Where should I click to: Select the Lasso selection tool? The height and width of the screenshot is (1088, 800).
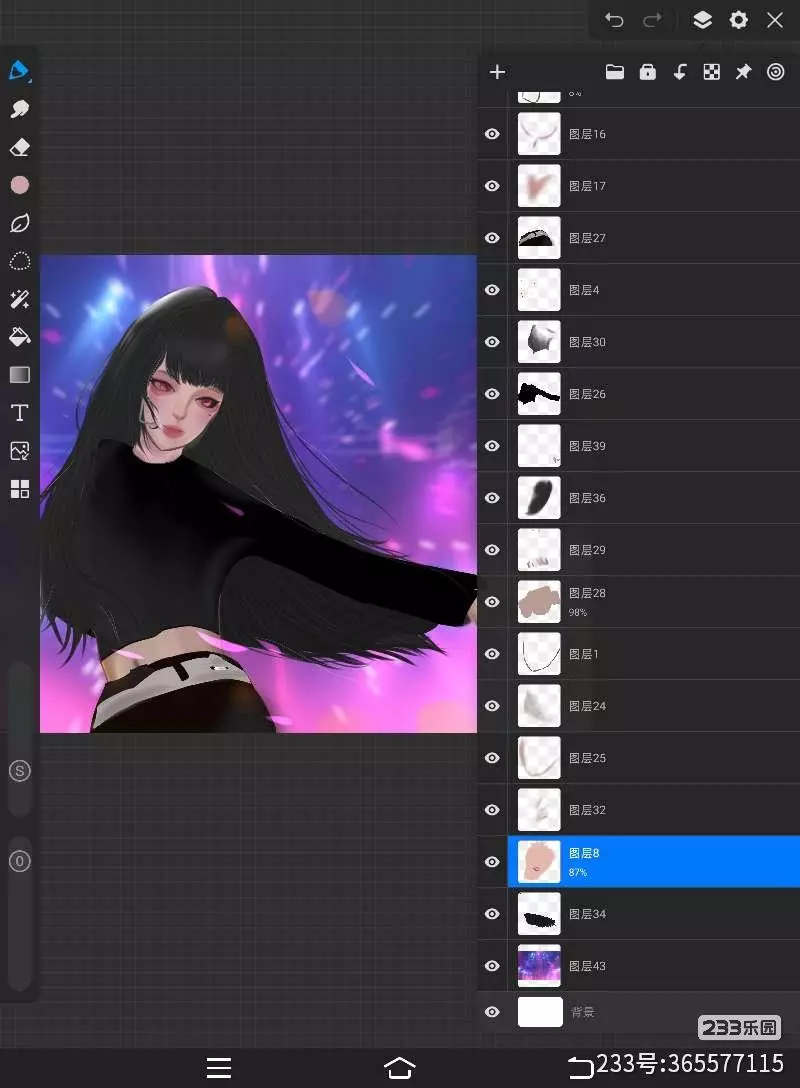tap(19, 261)
